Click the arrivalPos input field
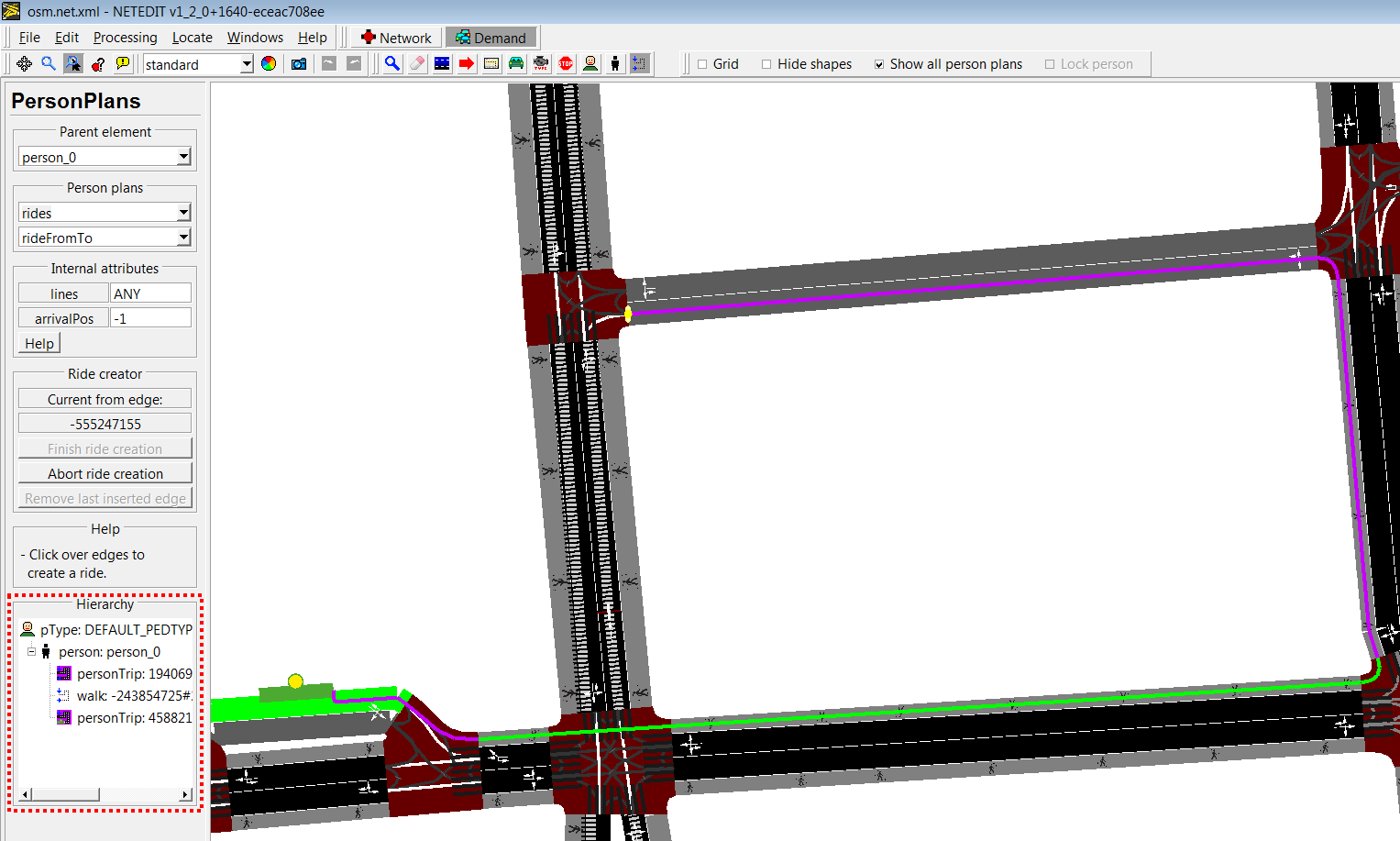The image size is (1400, 841). pos(150,318)
